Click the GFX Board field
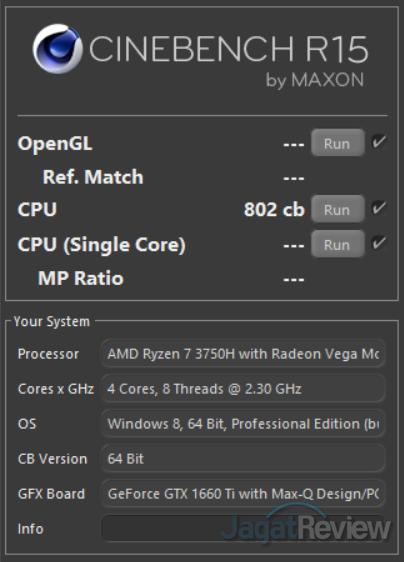Viewport: 404px width, 562px height. tap(243, 494)
